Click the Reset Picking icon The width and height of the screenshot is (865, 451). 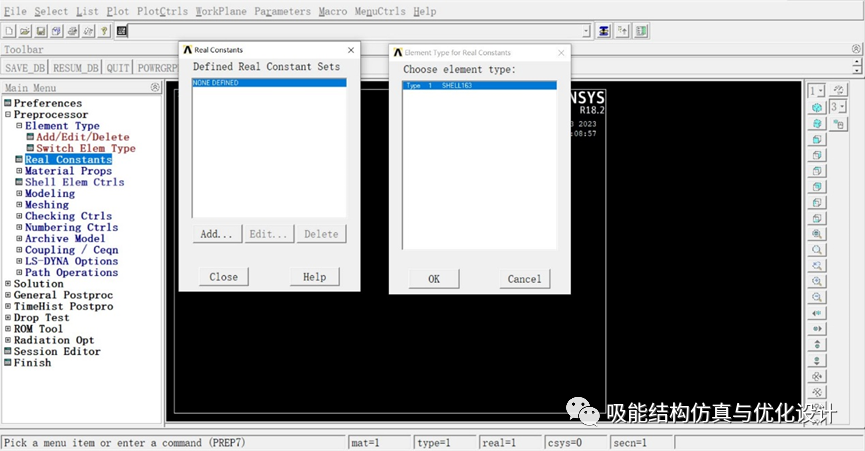(623, 31)
